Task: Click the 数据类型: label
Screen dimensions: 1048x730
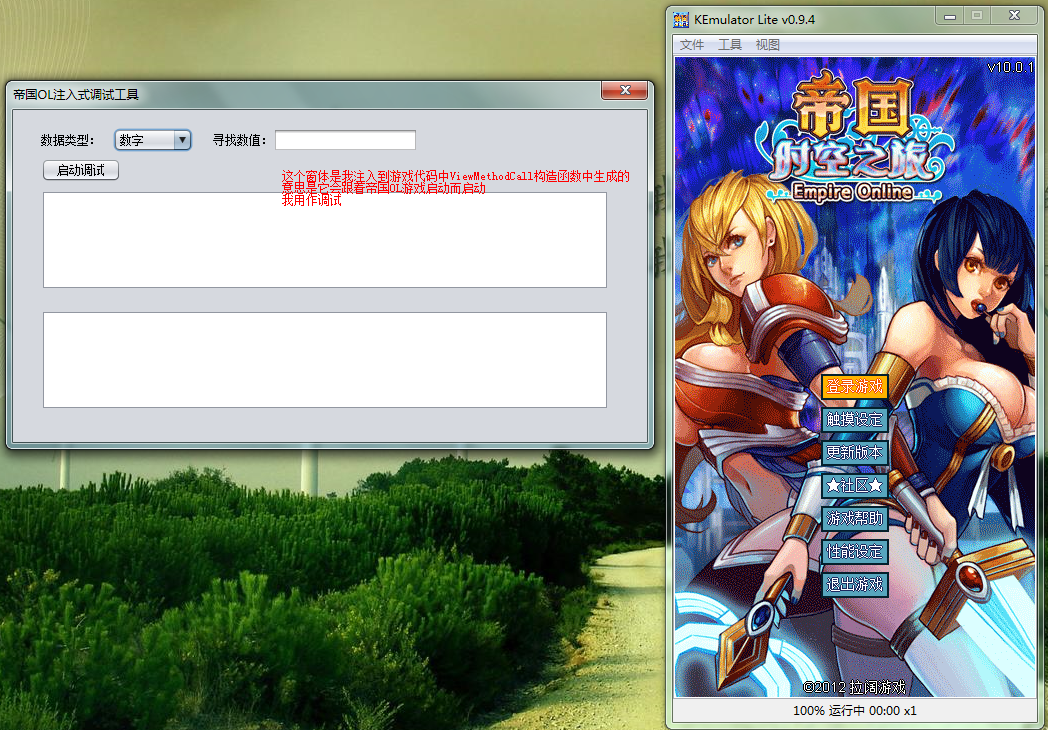Action: (x=68, y=140)
